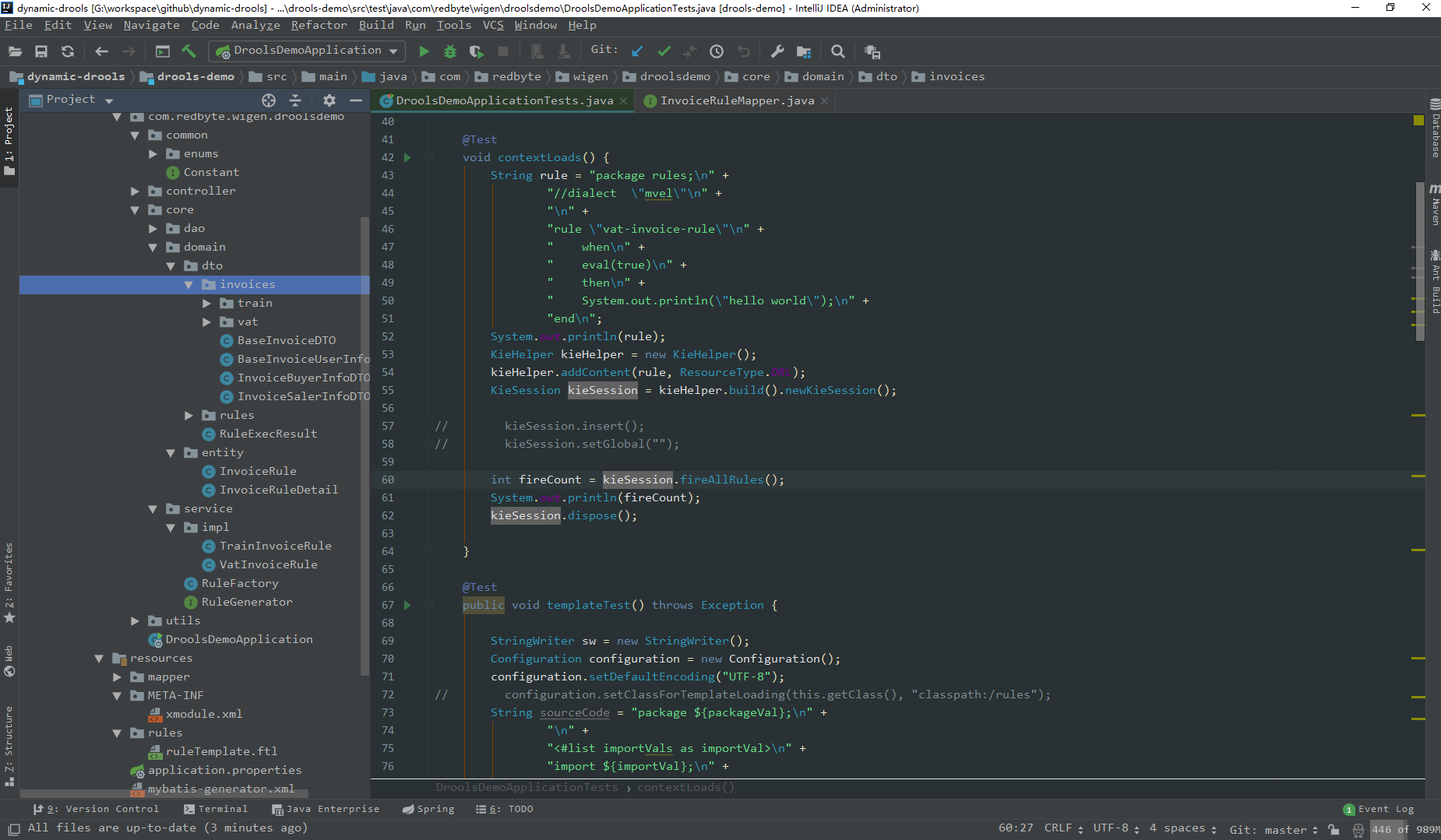Click the Build project hammer icon
The height and width of the screenshot is (840, 1441).
tap(188, 51)
